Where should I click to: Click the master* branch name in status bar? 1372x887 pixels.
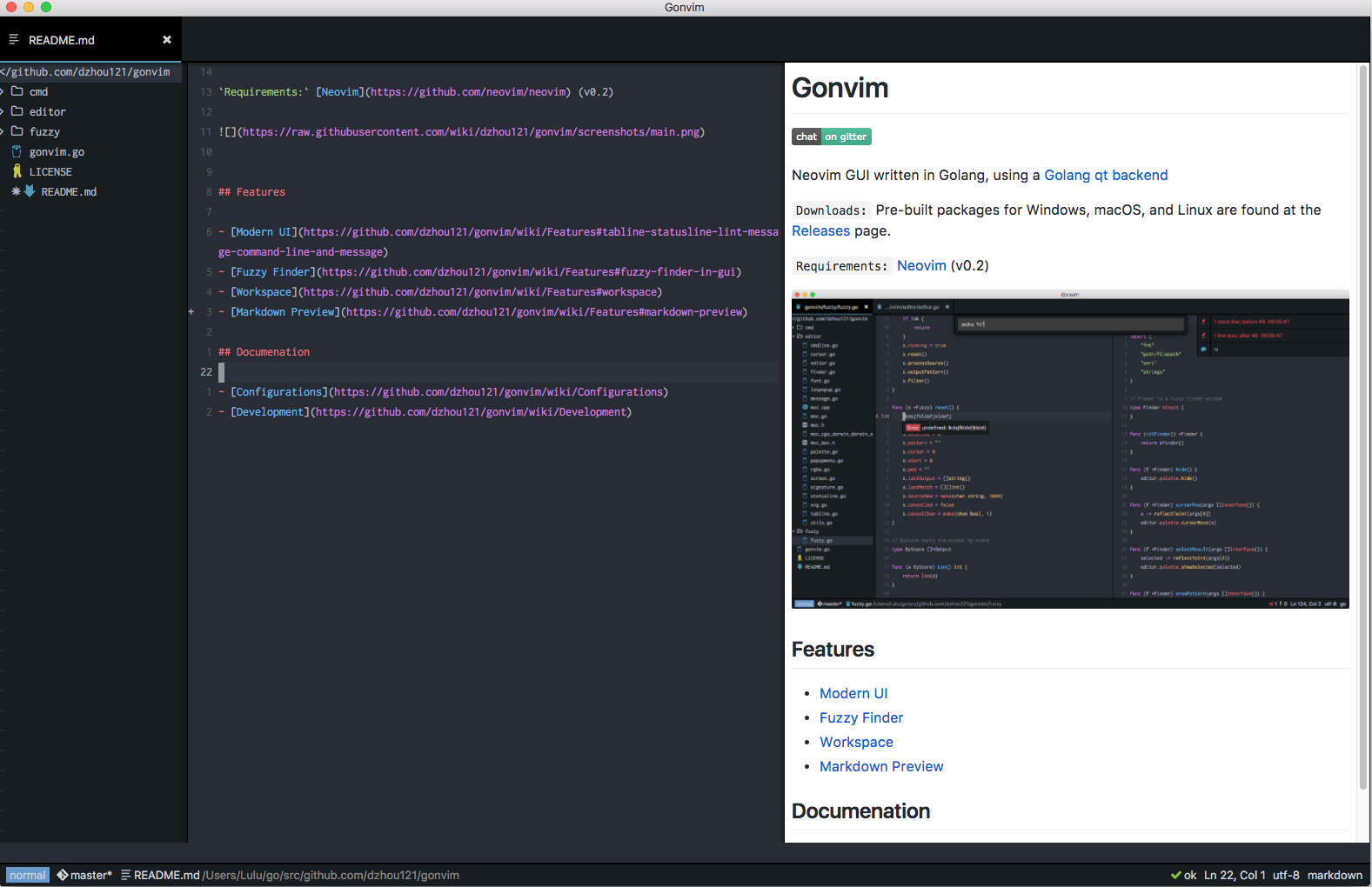[x=91, y=875]
